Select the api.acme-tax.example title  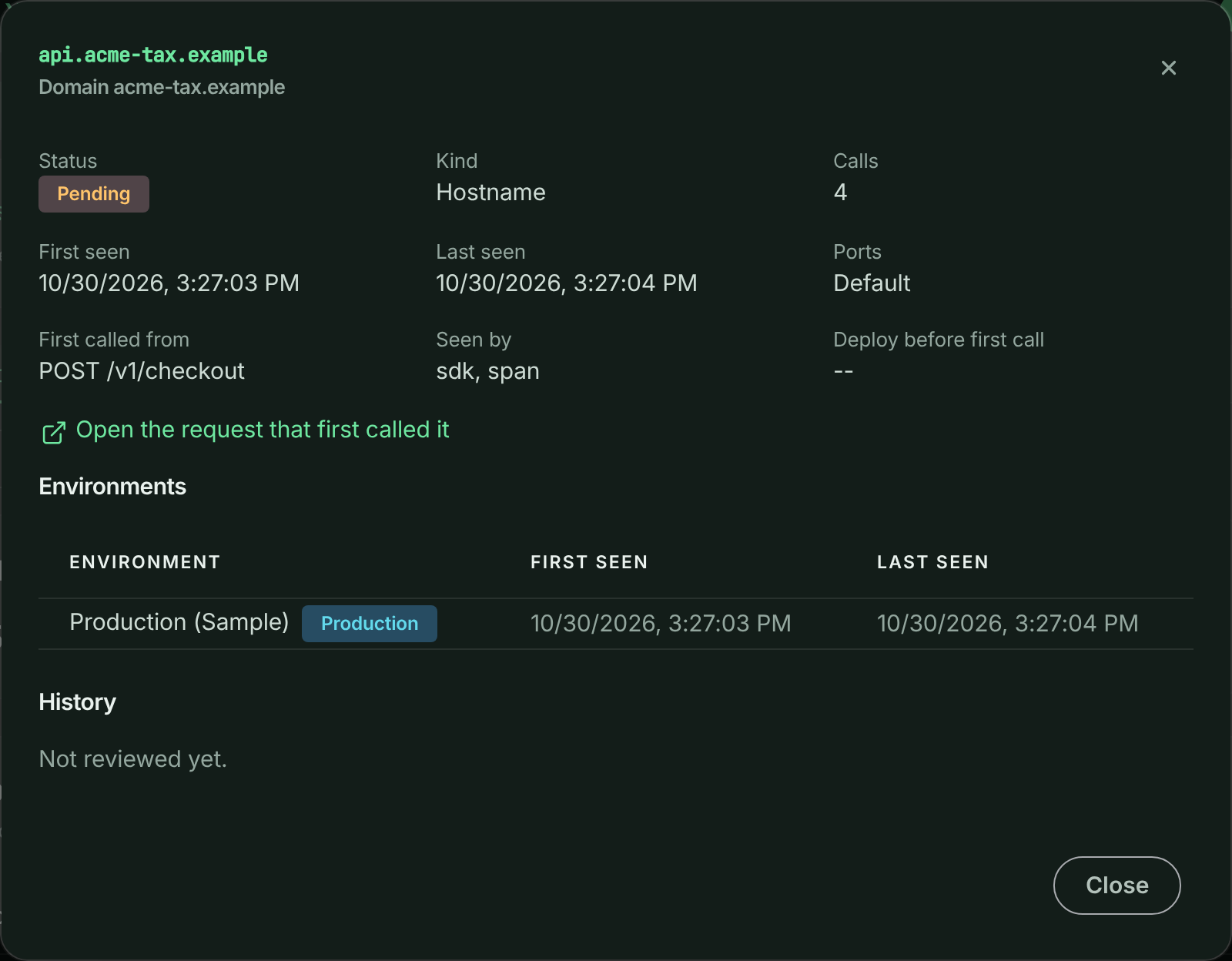point(153,55)
